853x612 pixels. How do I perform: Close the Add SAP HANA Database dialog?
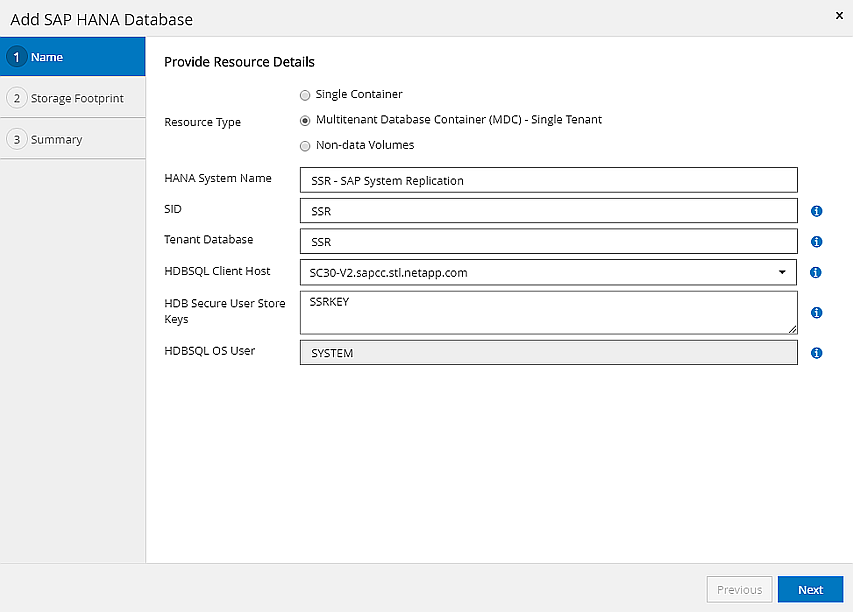pos(838,16)
